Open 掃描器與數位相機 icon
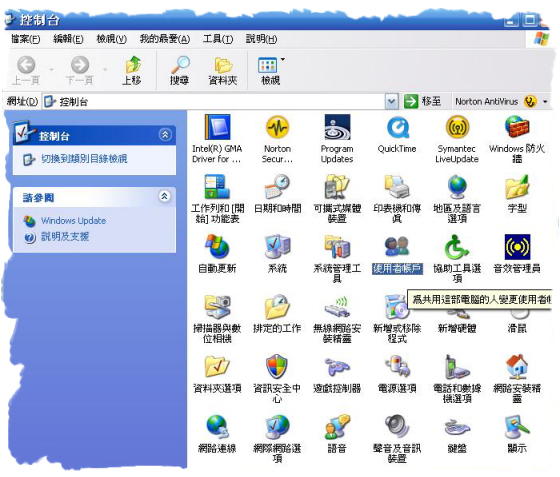The image size is (560, 477). pyautogui.click(x=217, y=306)
